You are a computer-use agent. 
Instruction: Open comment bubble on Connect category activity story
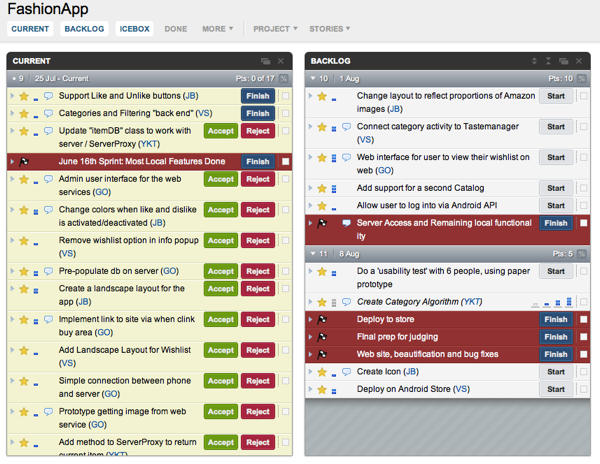[346, 127]
